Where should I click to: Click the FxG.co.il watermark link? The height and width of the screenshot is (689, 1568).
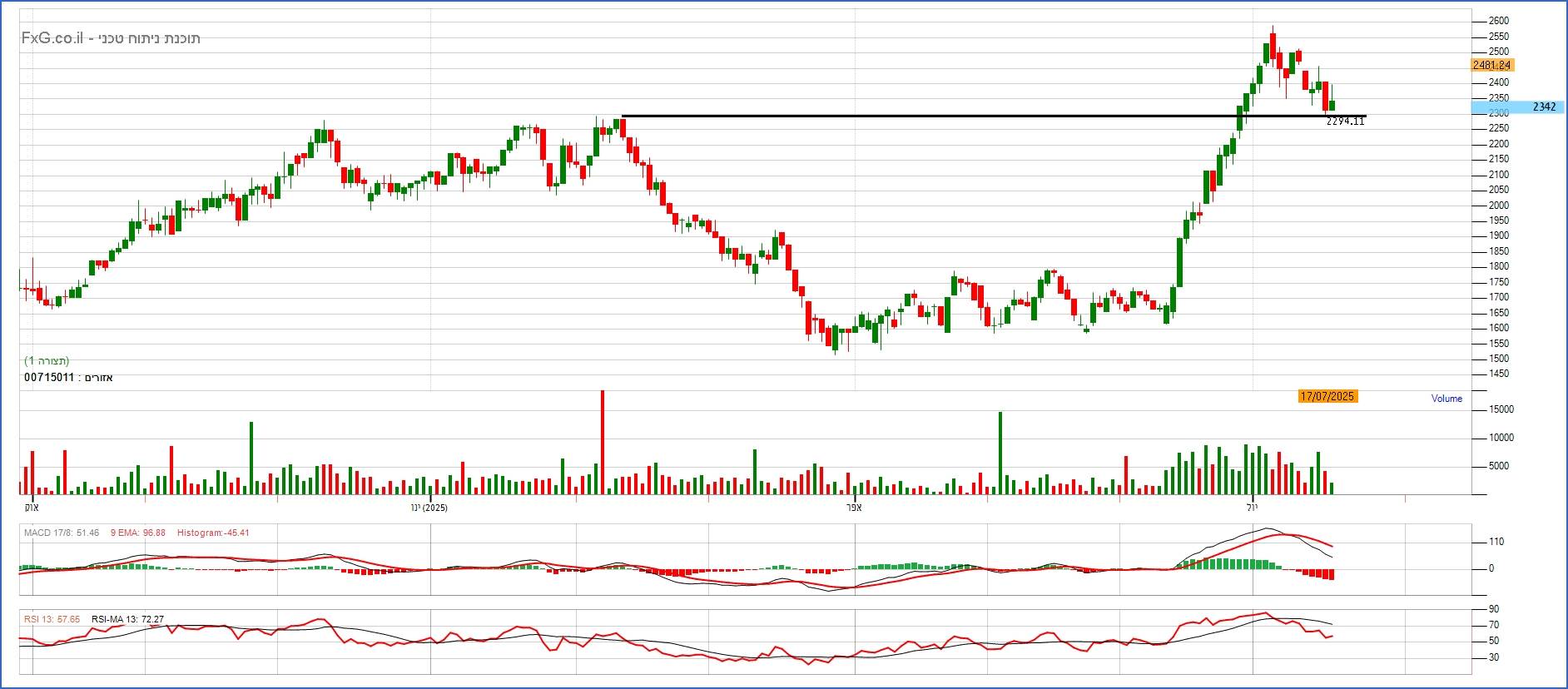52,38
